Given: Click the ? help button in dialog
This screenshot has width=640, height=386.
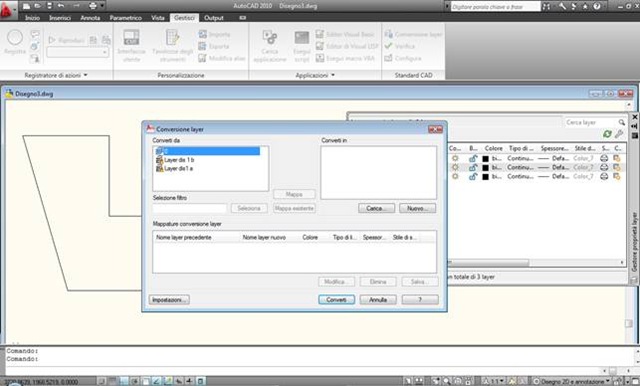Looking at the screenshot, I should [420, 299].
